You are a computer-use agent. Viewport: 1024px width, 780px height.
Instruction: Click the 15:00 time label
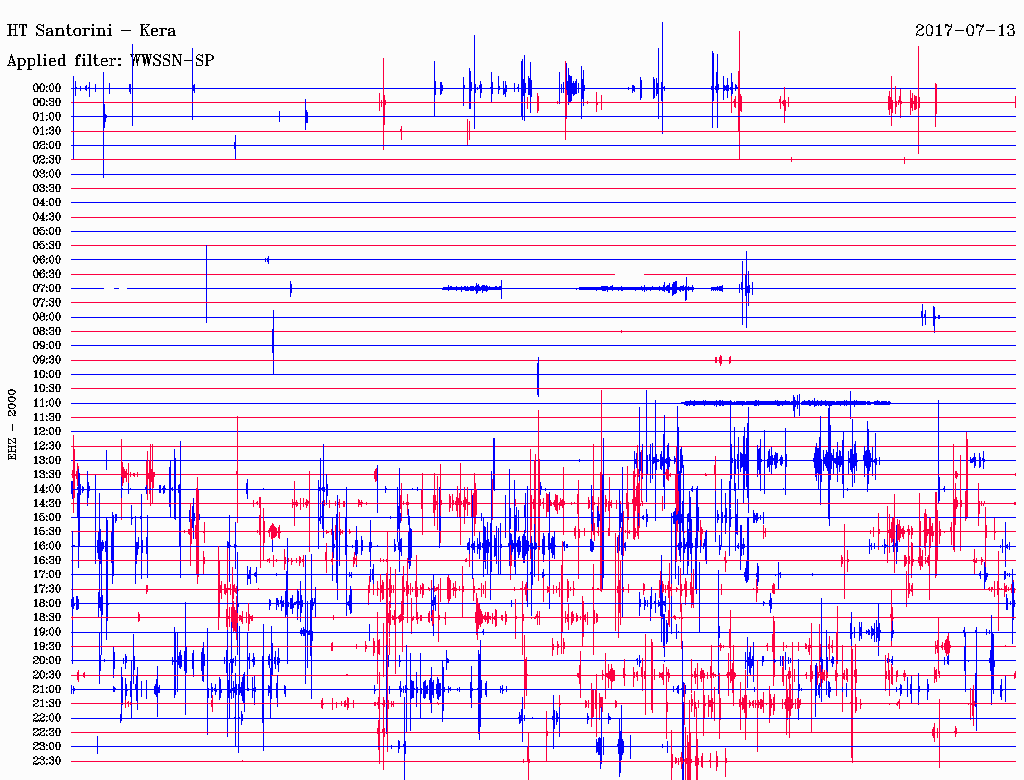pyautogui.click(x=46, y=517)
